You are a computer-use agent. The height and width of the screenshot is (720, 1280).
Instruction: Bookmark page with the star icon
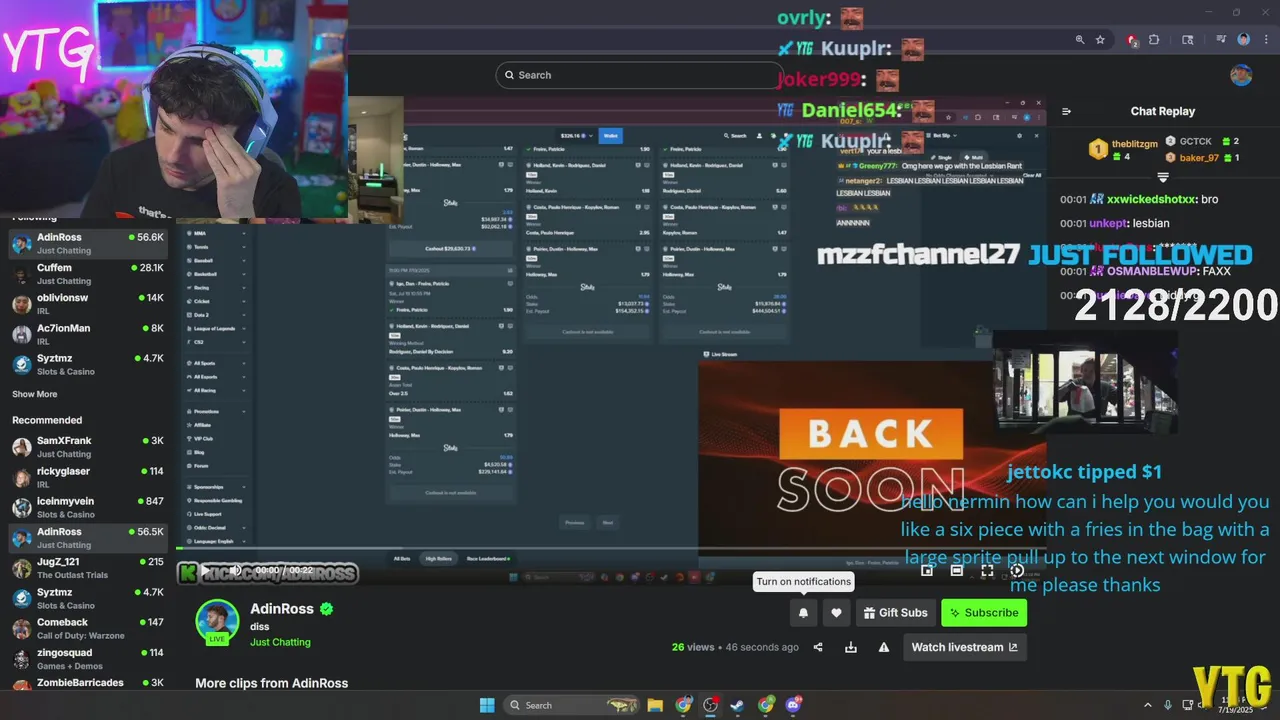(1100, 40)
